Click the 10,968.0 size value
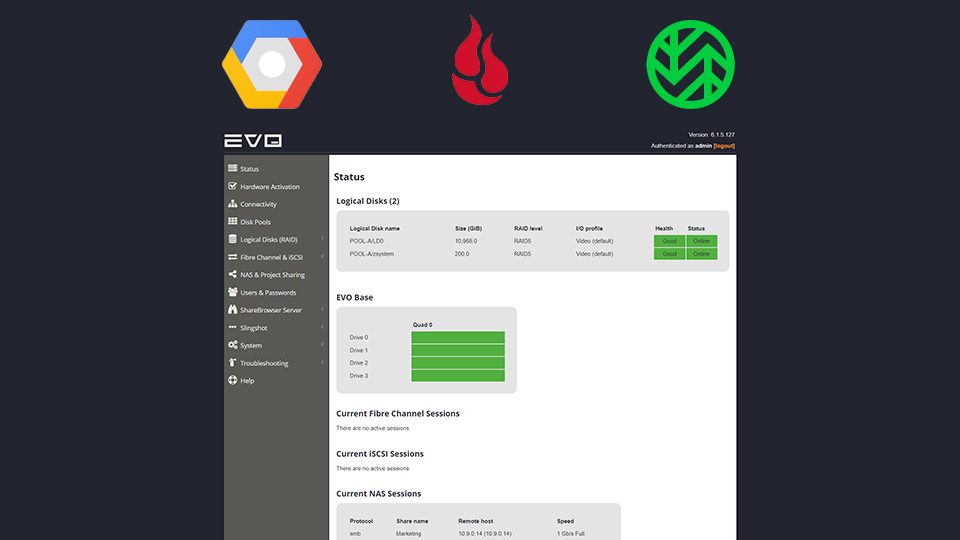The width and height of the screenshot is (960, 540). point(466,241)
